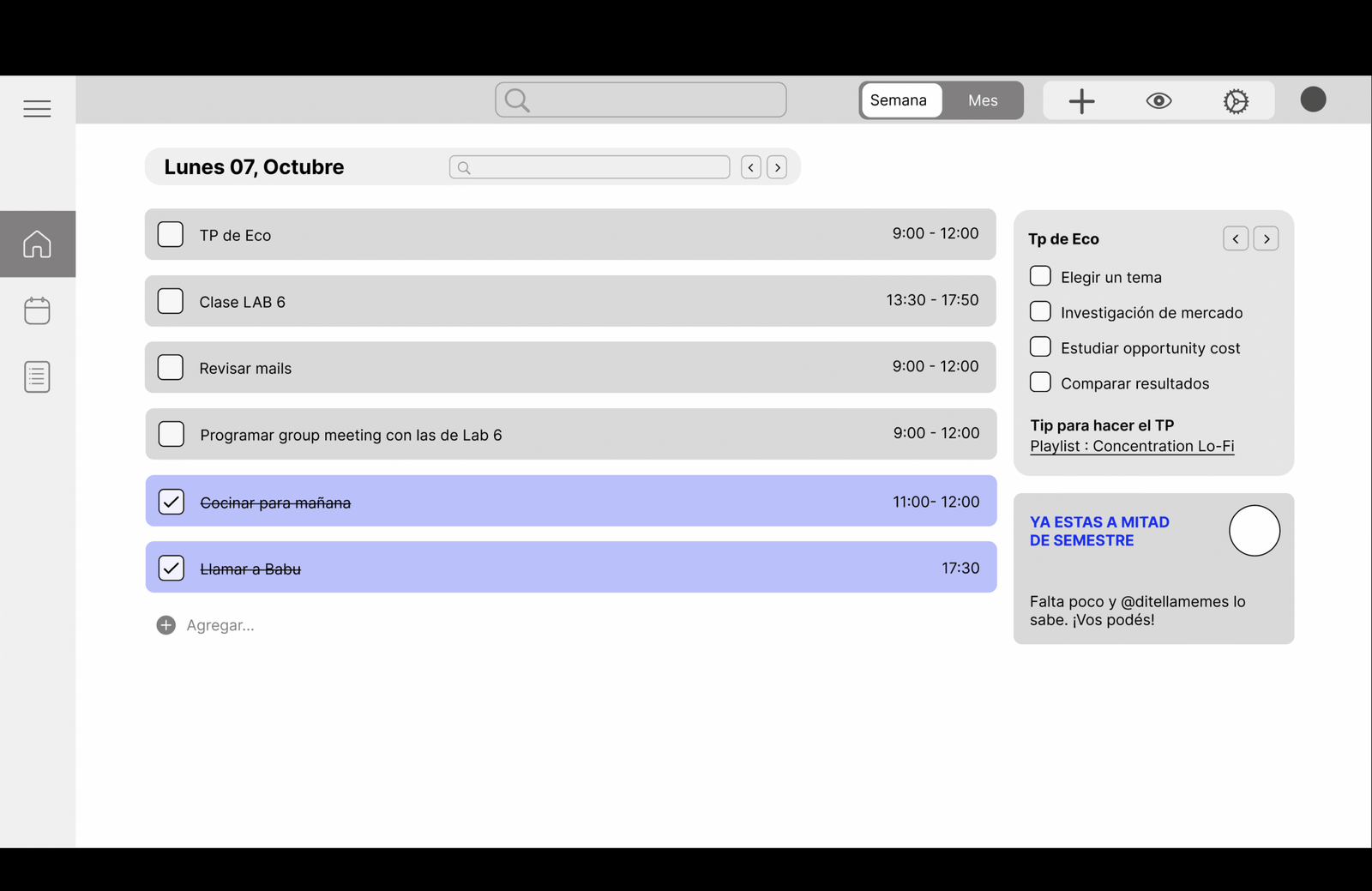Check the TP de Eco task checkbox

[171, 234]
